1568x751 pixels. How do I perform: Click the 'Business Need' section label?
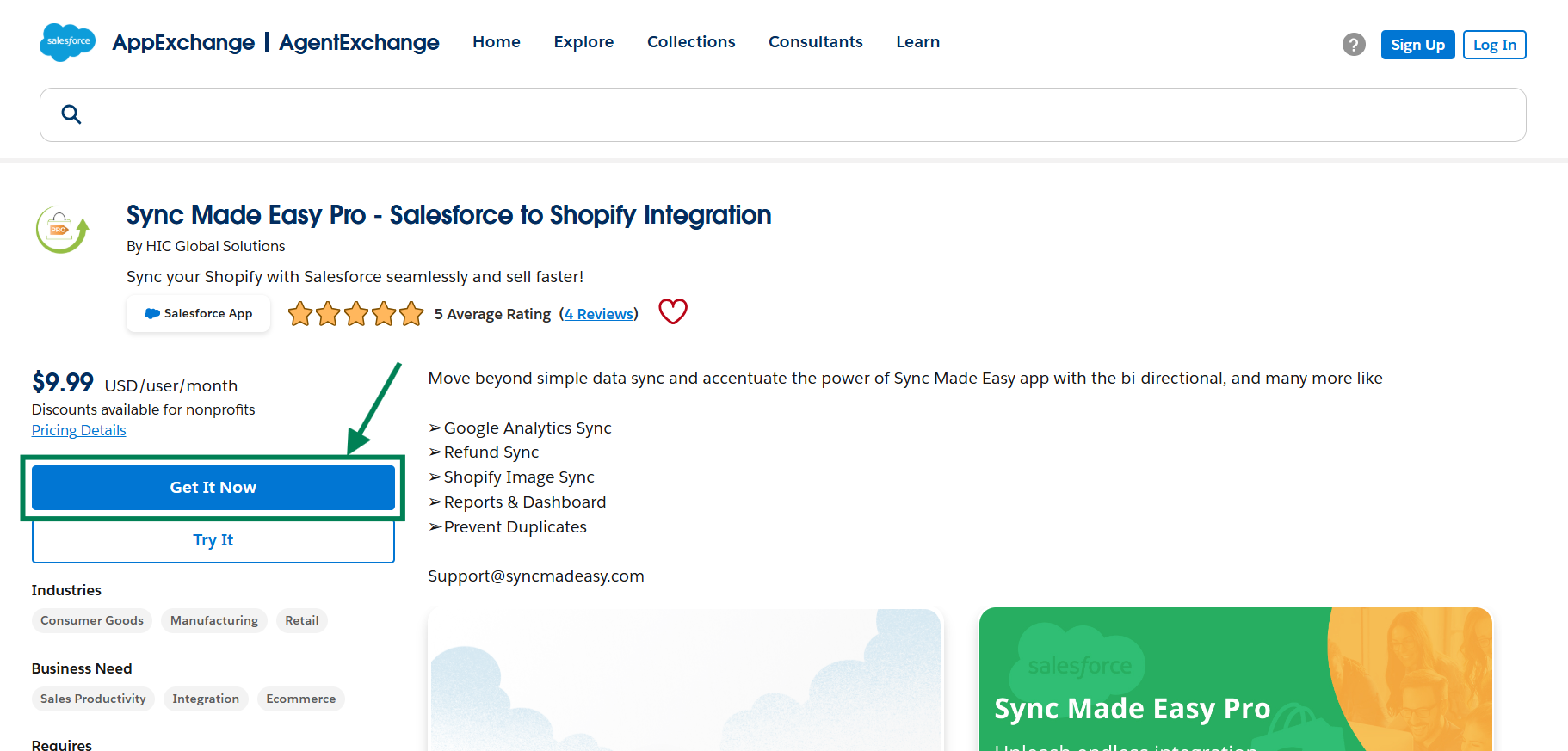tap(82, 668)
